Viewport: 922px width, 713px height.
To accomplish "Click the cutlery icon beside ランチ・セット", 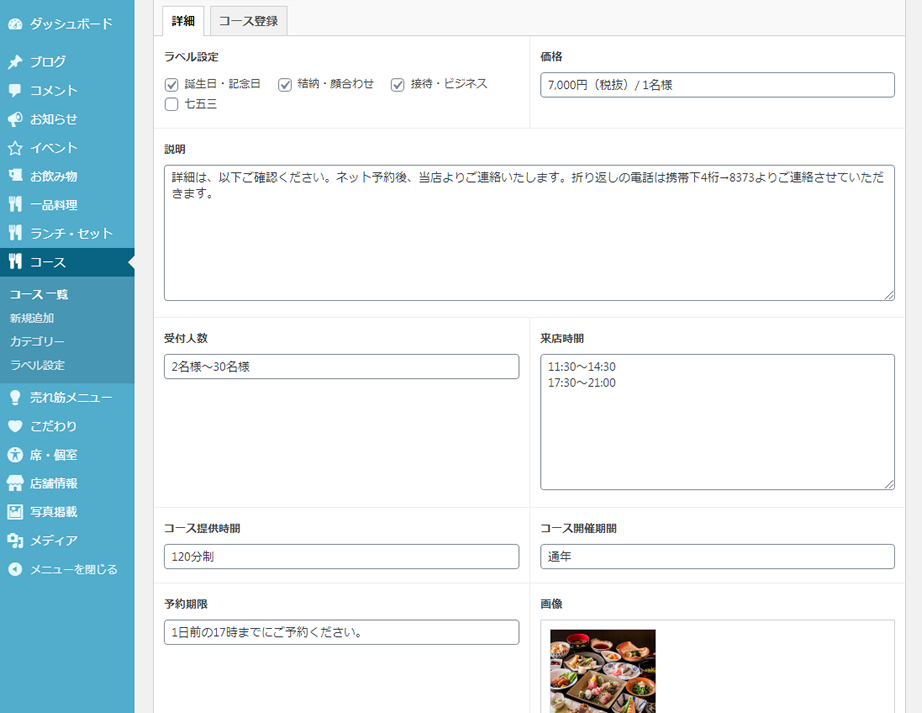I will pyautogui.click(x=15, y=233).
